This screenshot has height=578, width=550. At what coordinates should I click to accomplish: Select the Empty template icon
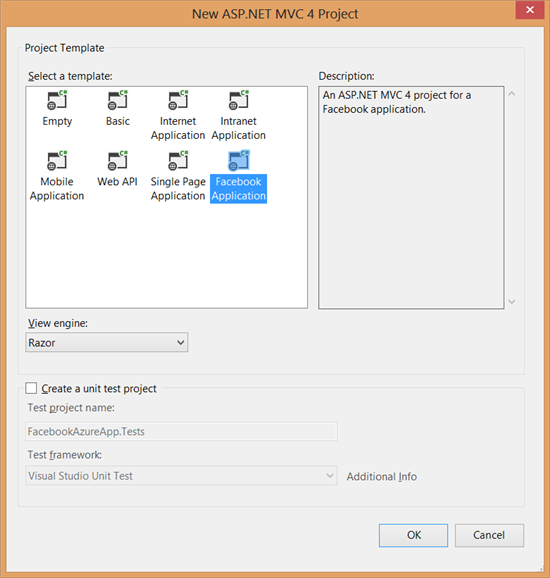tap(57, 100)
